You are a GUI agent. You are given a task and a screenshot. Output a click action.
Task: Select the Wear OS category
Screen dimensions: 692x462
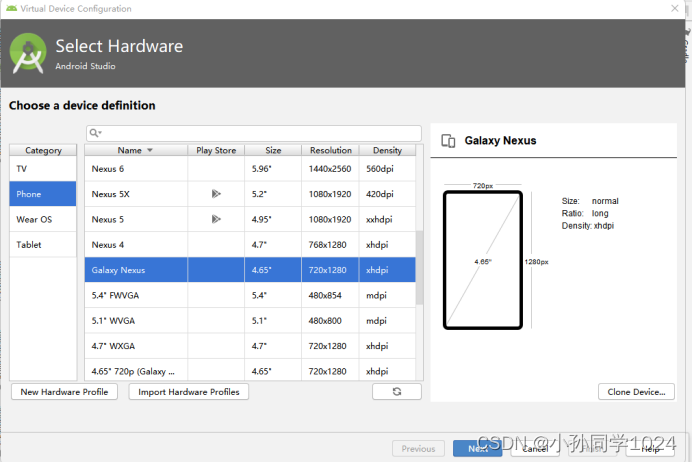pos(43,219)
